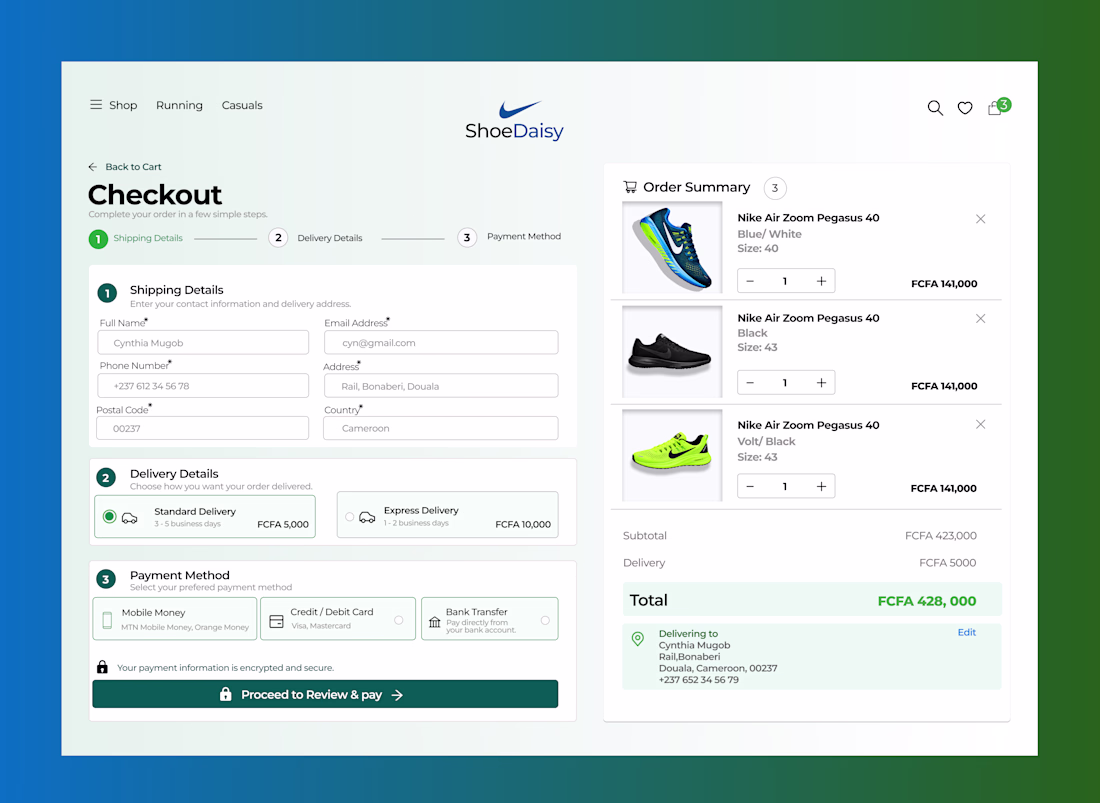The image size is (1100, 803).
Task: Click the subtotal value FCFA 423,000
Action: coord(941,536)
